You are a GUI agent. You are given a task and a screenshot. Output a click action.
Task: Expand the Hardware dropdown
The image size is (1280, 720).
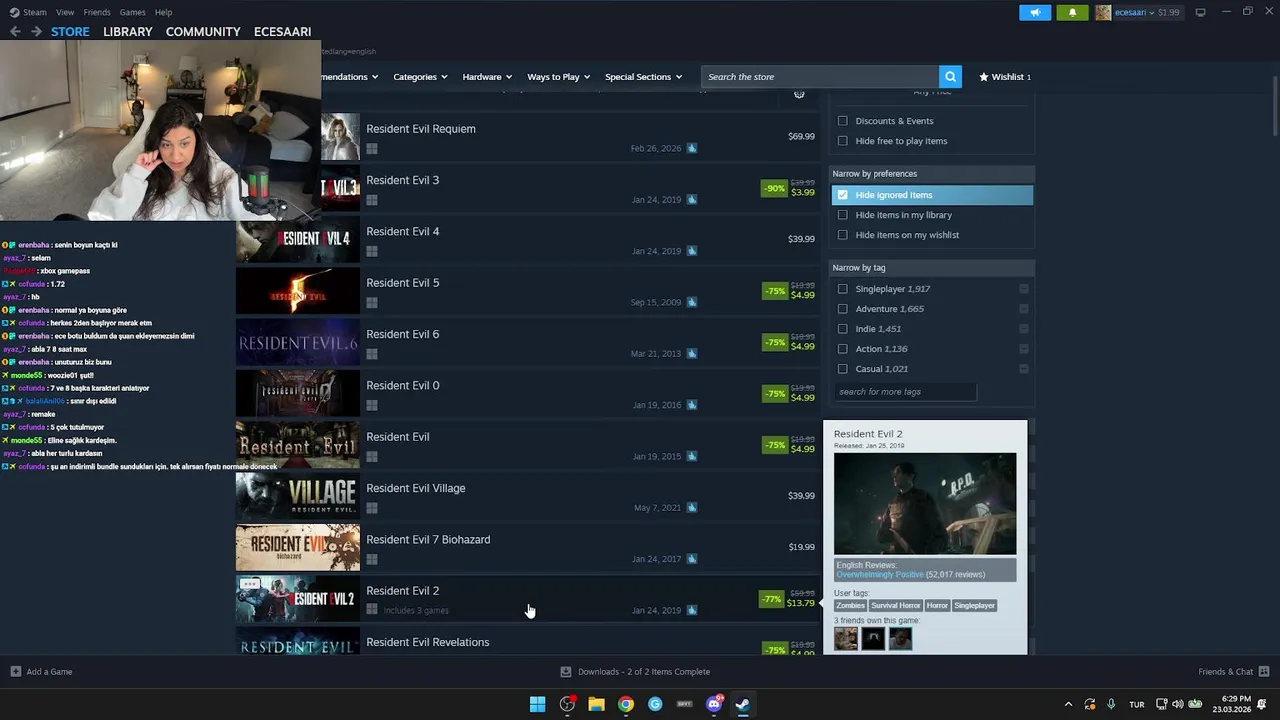coord(487,77)
